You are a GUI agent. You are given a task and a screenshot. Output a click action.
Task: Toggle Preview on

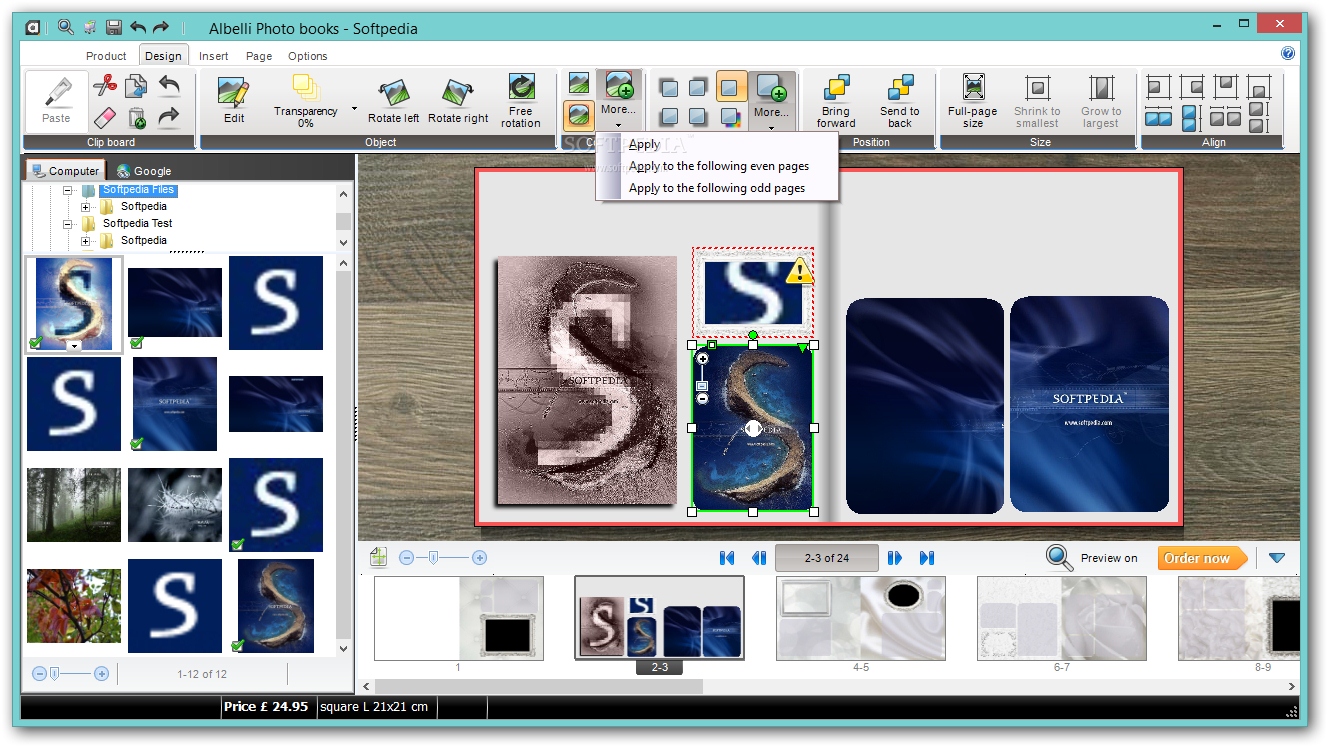[1092, 558]
